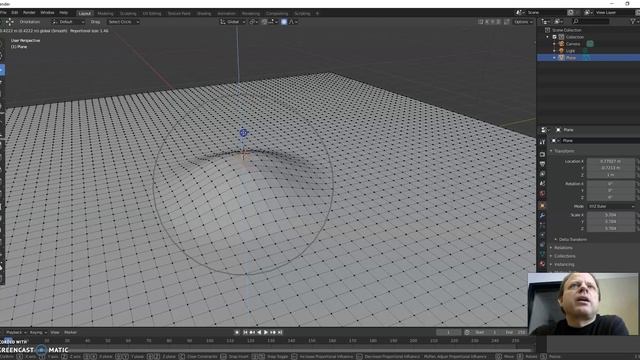Screen dimensions: 640x360
Task: Switch to the Sculpting workspace tab
Action: tap(128, 13)
